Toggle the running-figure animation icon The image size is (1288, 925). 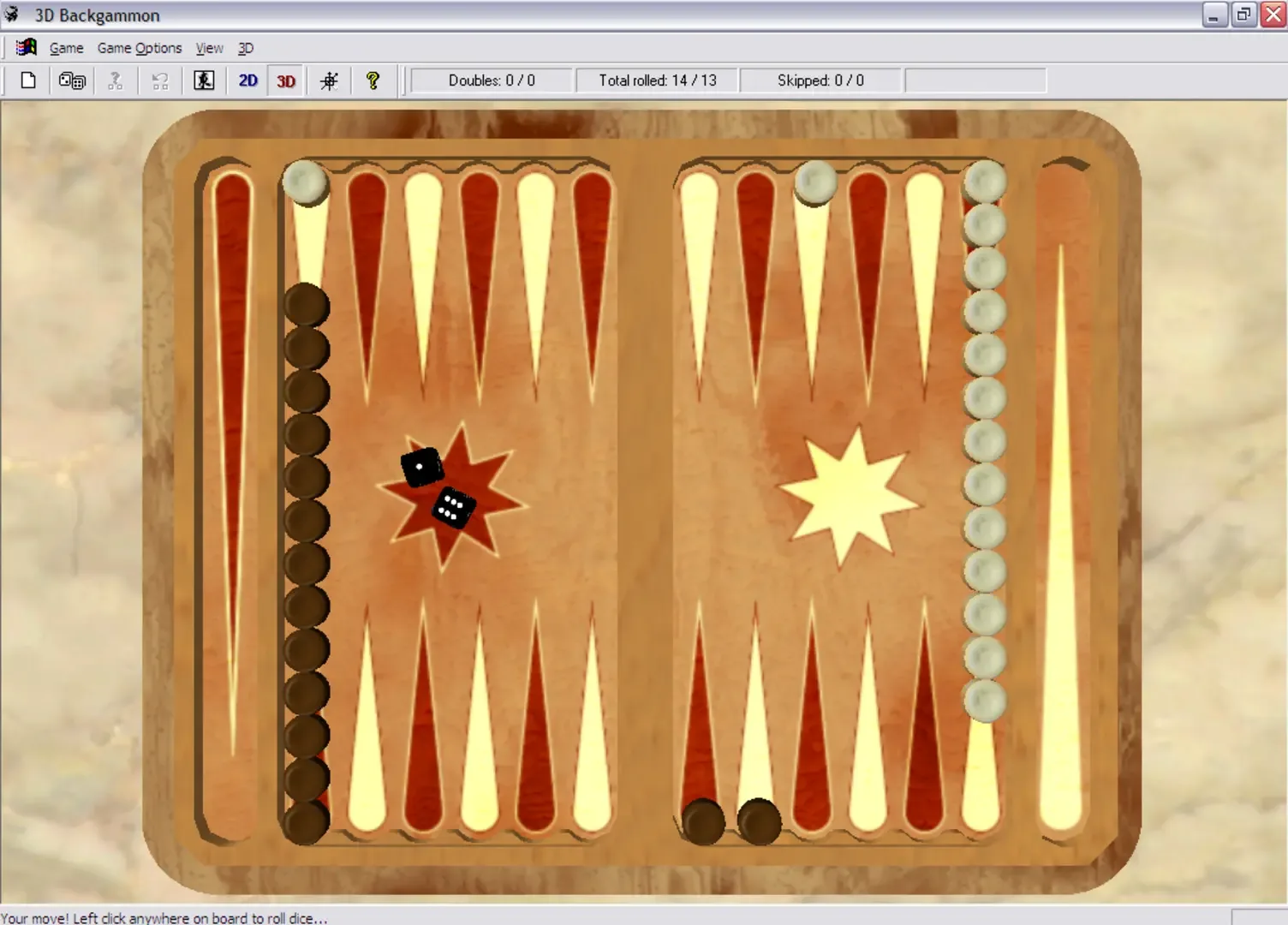(x=203, y=80)
